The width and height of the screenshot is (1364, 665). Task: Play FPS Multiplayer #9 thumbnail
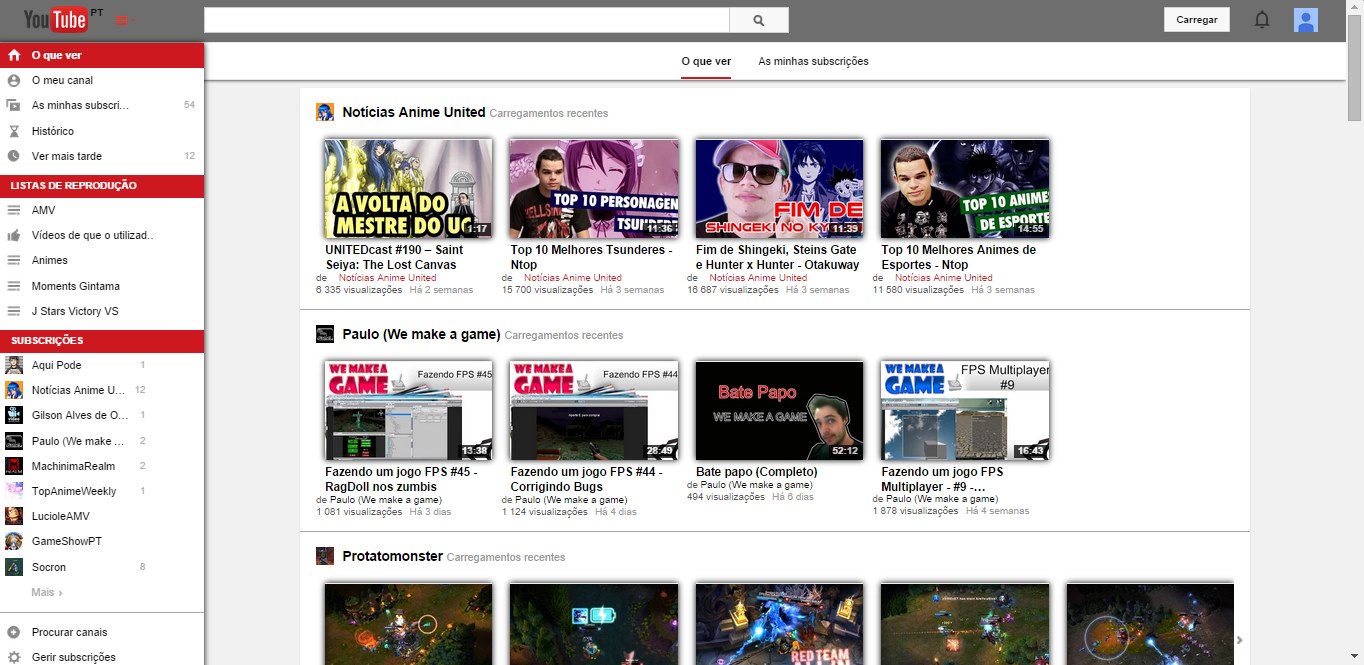click(965, 410)
